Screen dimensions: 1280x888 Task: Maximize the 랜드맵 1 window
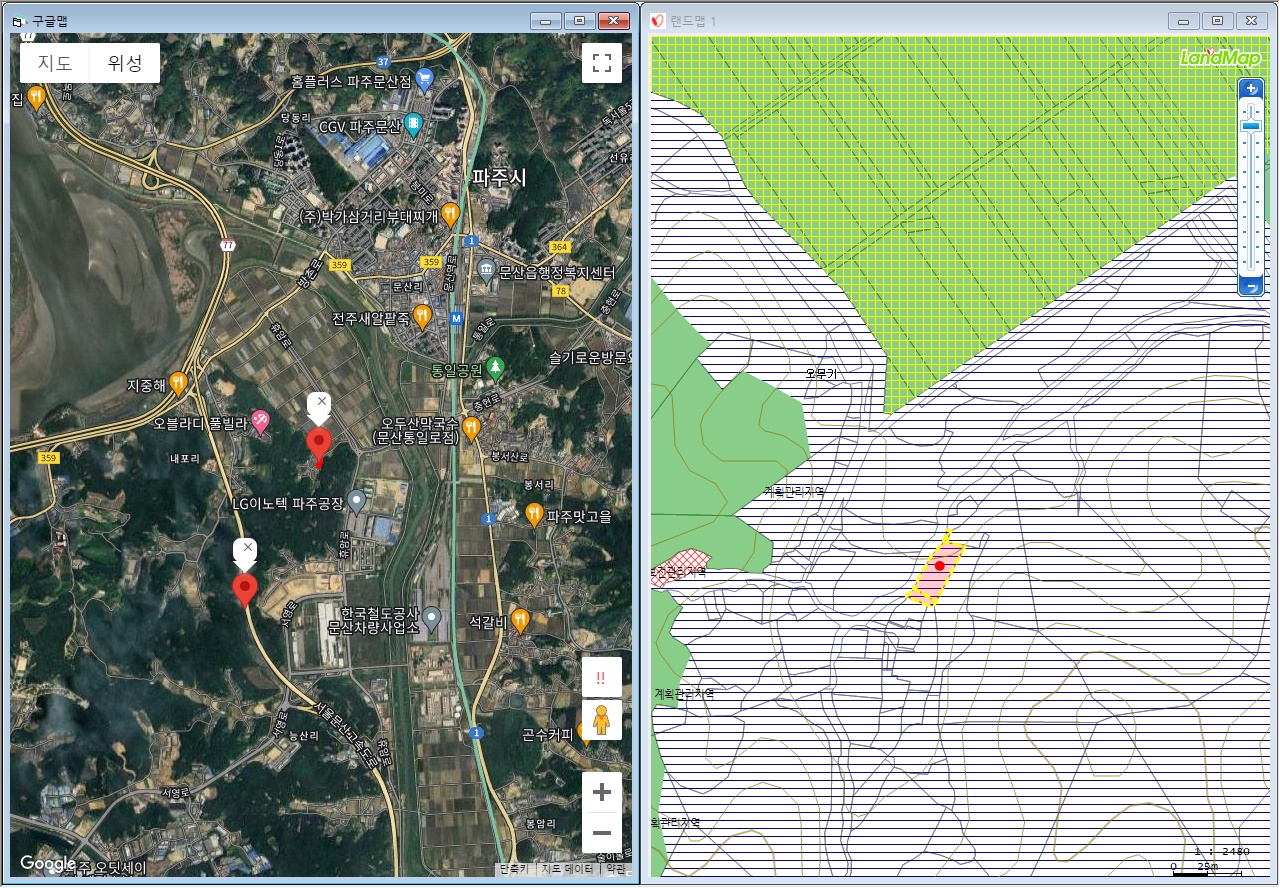tap(1217, 20)
